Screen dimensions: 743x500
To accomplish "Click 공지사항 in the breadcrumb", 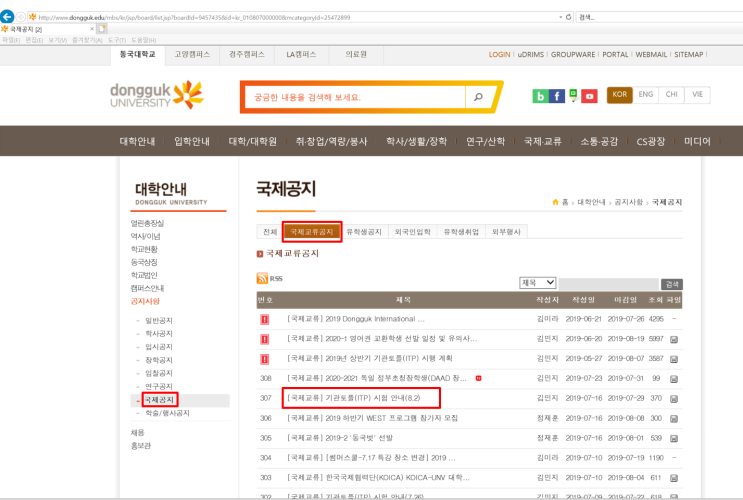I will point(628,202).
